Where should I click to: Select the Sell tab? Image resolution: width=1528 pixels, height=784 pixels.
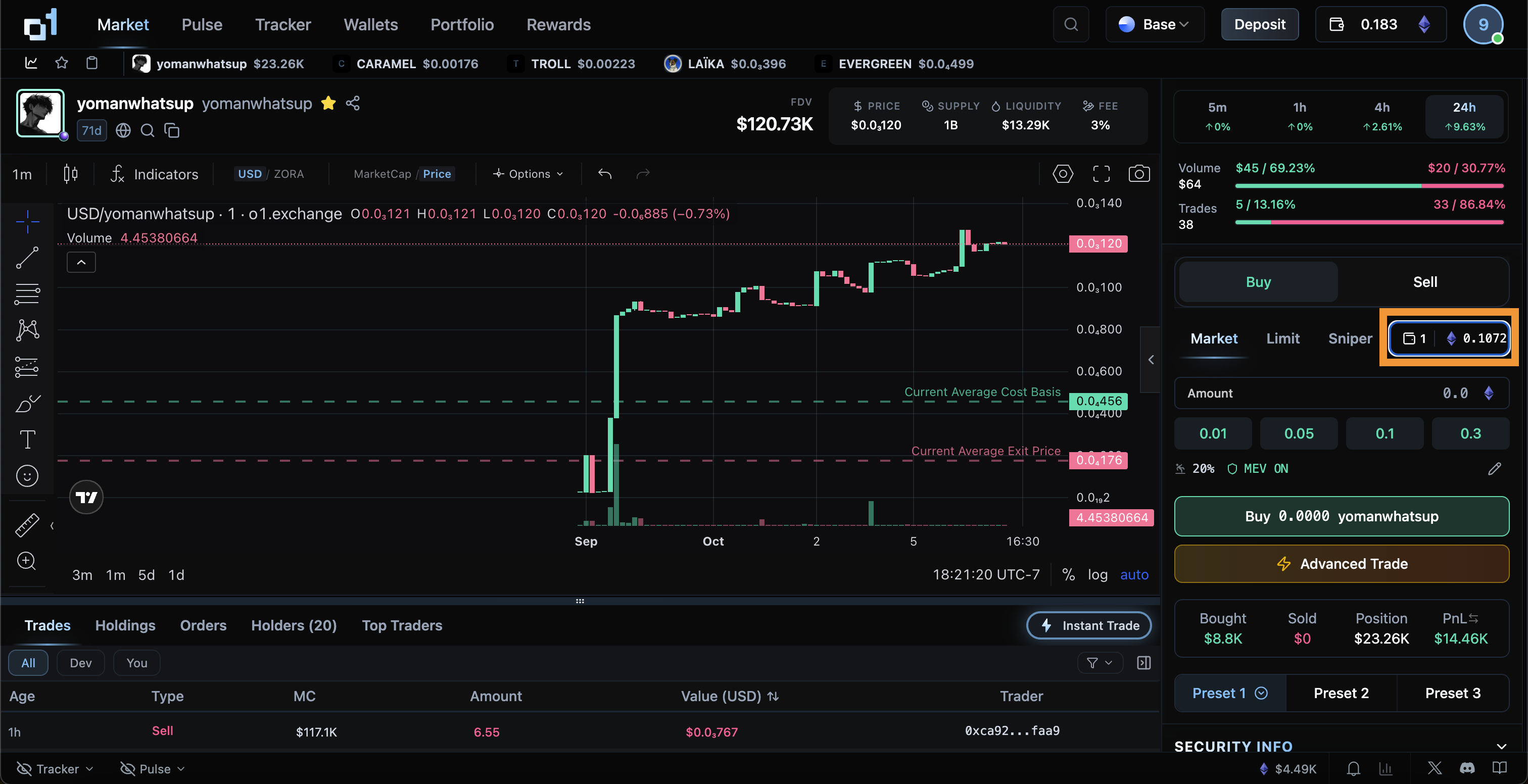[x=1424, y=282]
